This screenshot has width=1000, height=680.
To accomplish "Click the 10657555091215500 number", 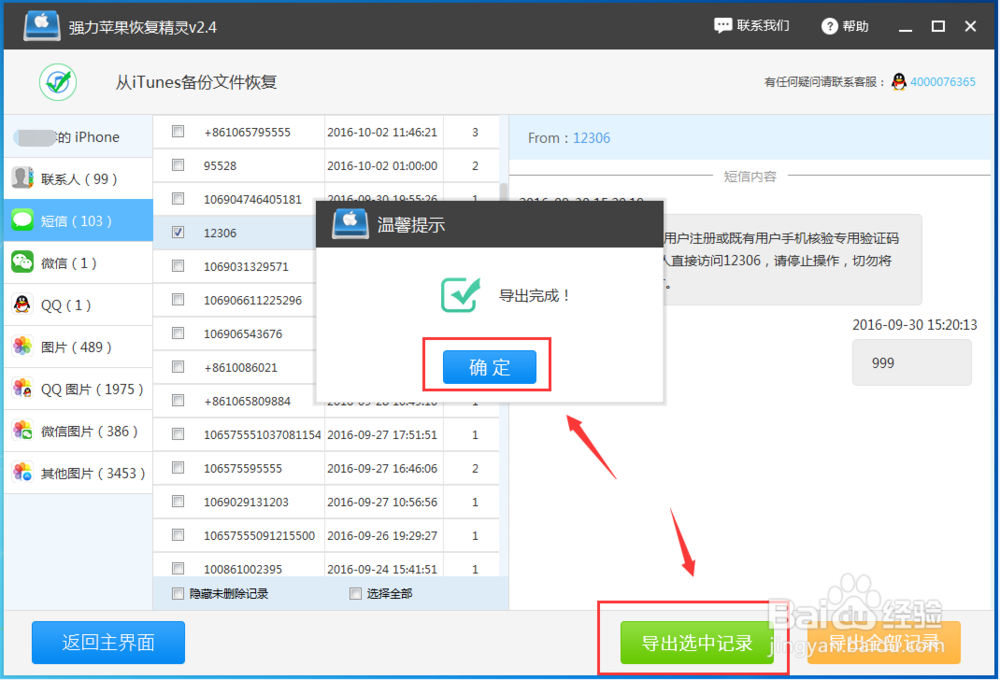I will [259, 536].
